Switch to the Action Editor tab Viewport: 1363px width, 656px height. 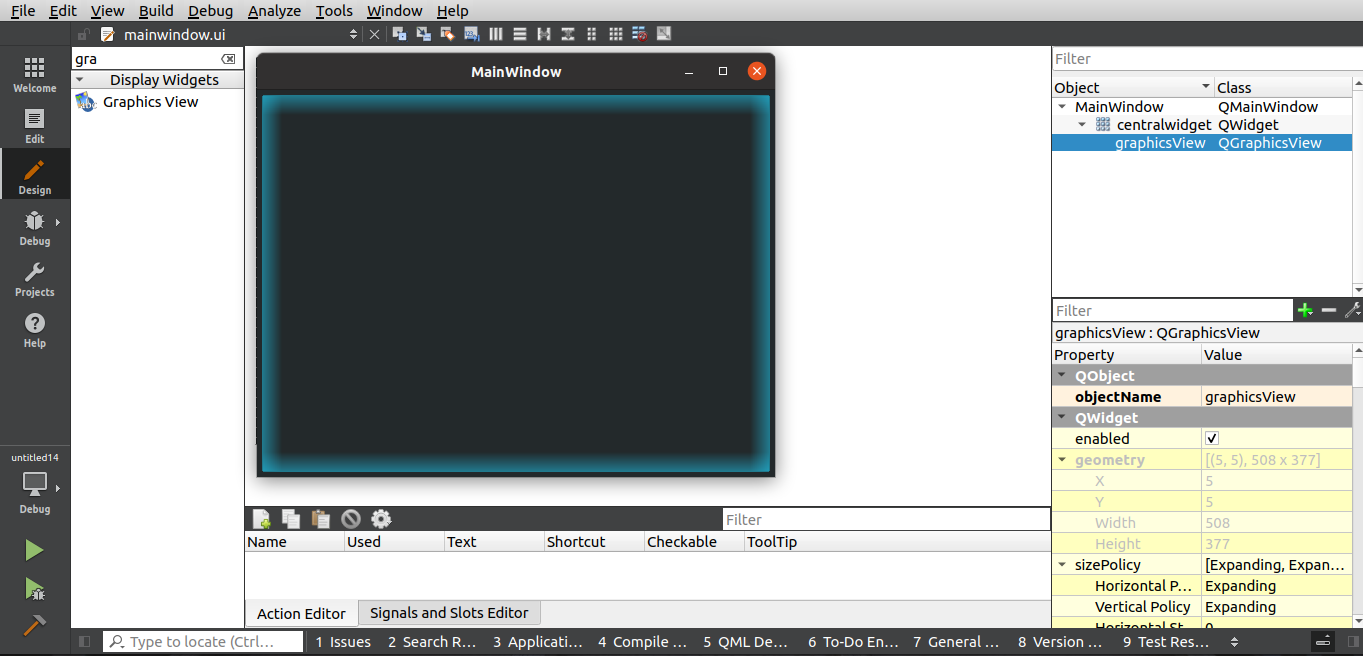[x=301, y=614]
